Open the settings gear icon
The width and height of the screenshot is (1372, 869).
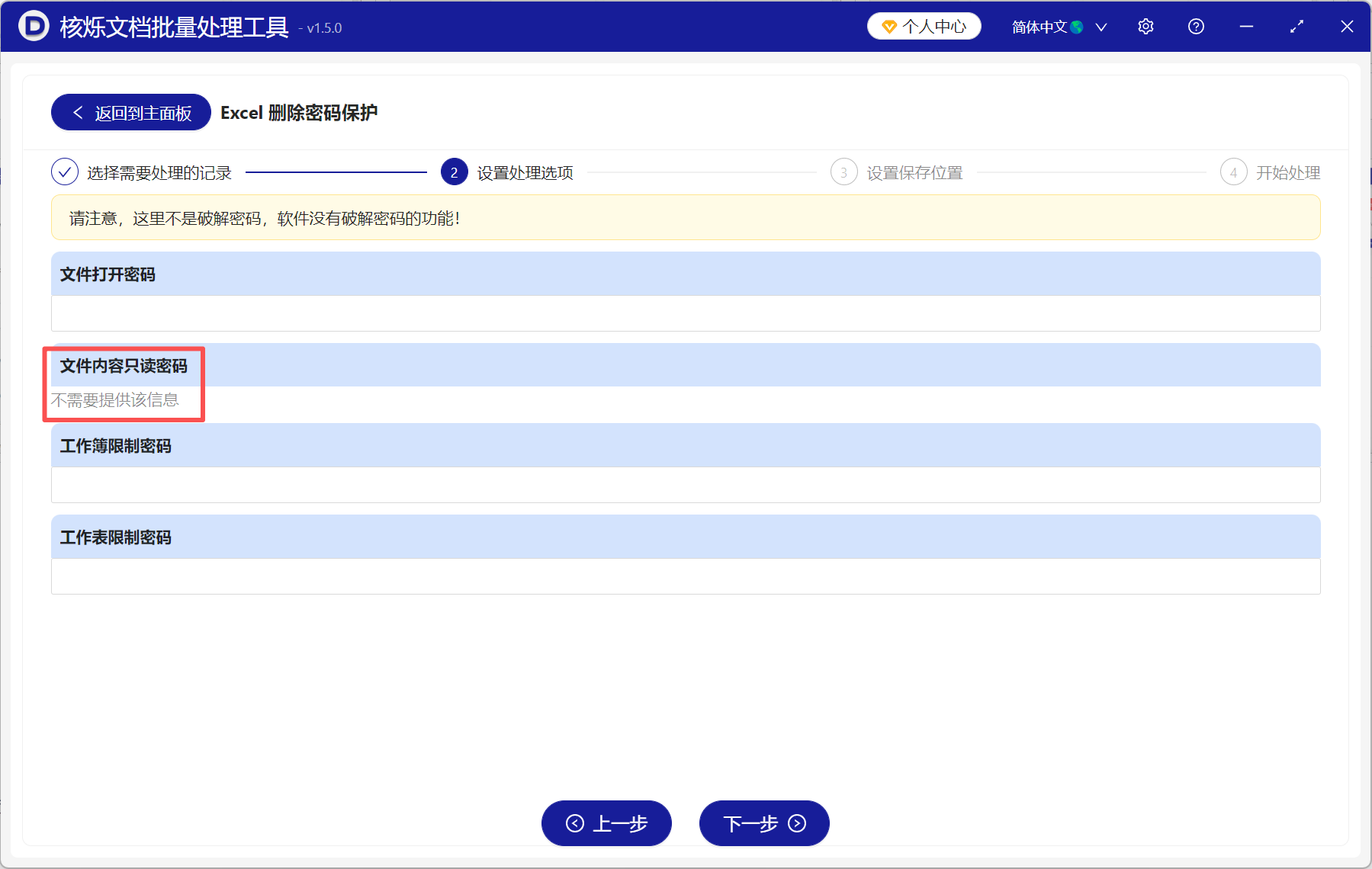coord(1145,26)
